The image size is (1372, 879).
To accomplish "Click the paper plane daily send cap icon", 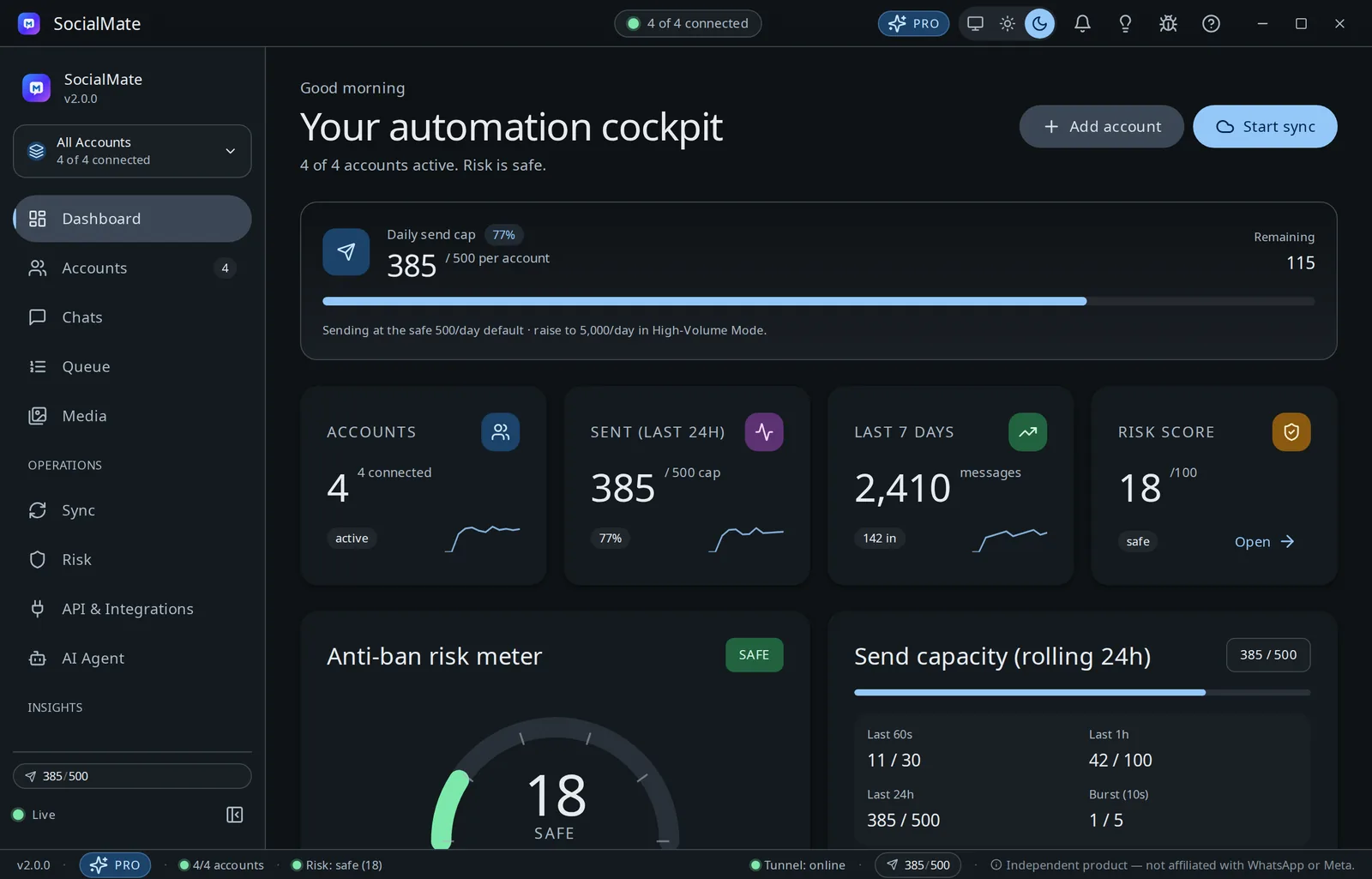I will click(x=346, y=251).
